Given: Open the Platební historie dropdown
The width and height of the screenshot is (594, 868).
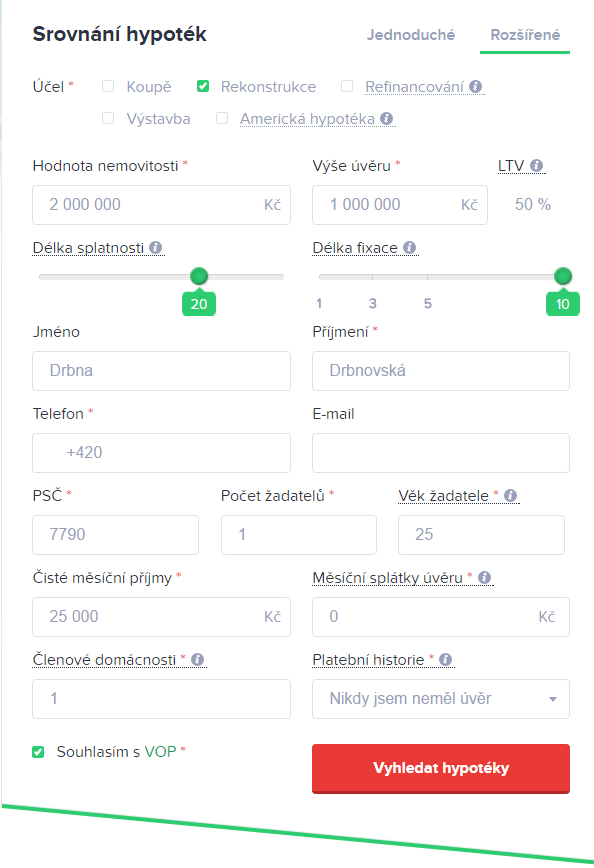Looking at the screenshot, I should pyautogui.click(x=441, y=699).
